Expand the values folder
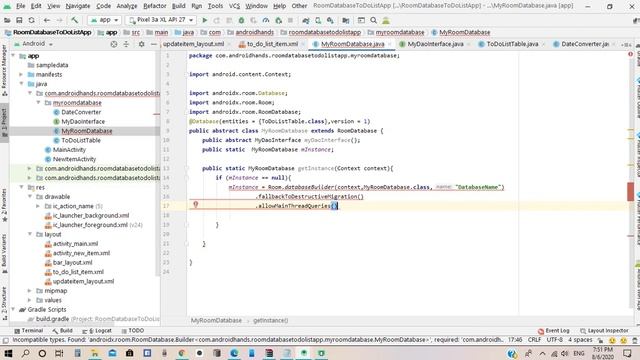 pyautogui.click(x=30, y=300)
